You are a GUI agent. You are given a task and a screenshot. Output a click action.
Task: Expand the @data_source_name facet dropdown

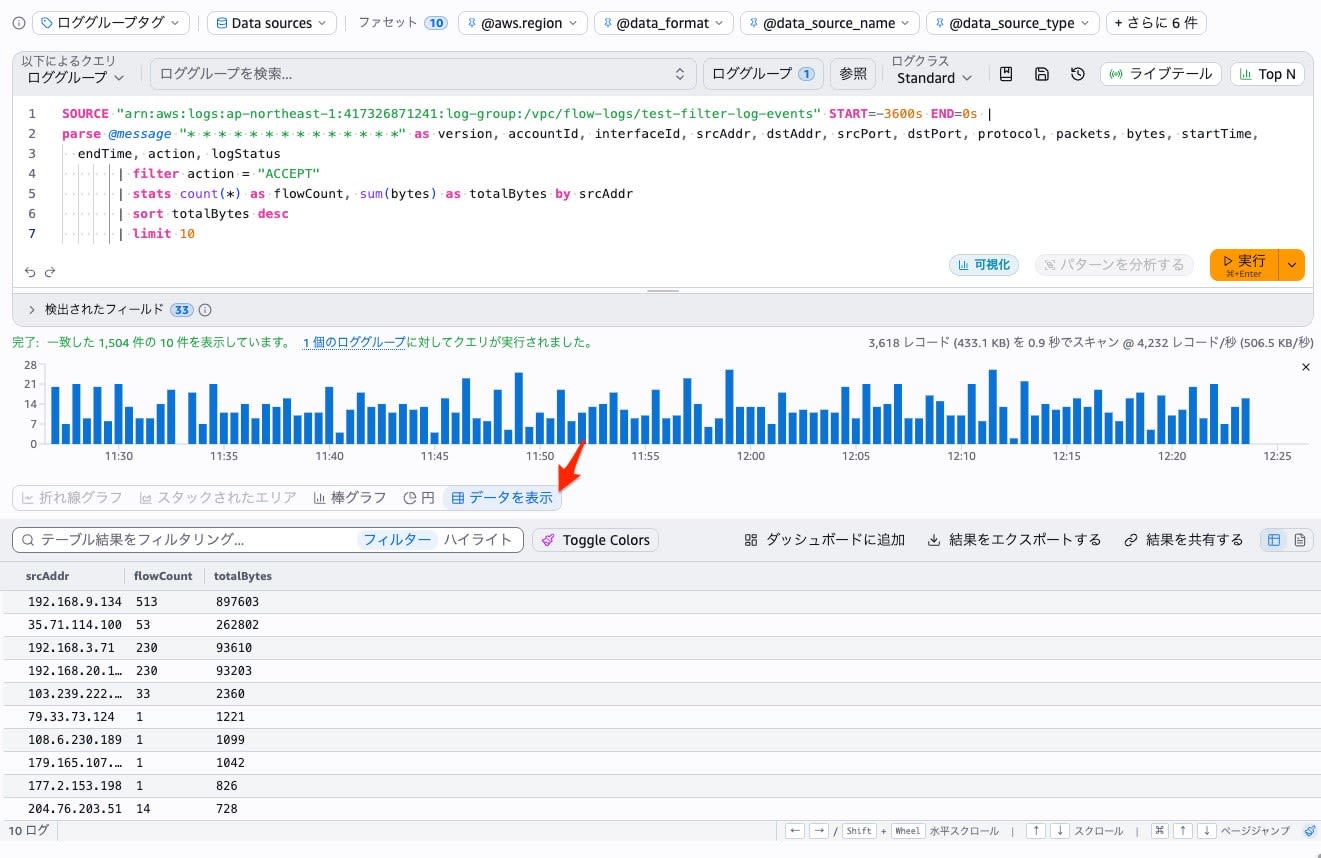click(829, 22)
